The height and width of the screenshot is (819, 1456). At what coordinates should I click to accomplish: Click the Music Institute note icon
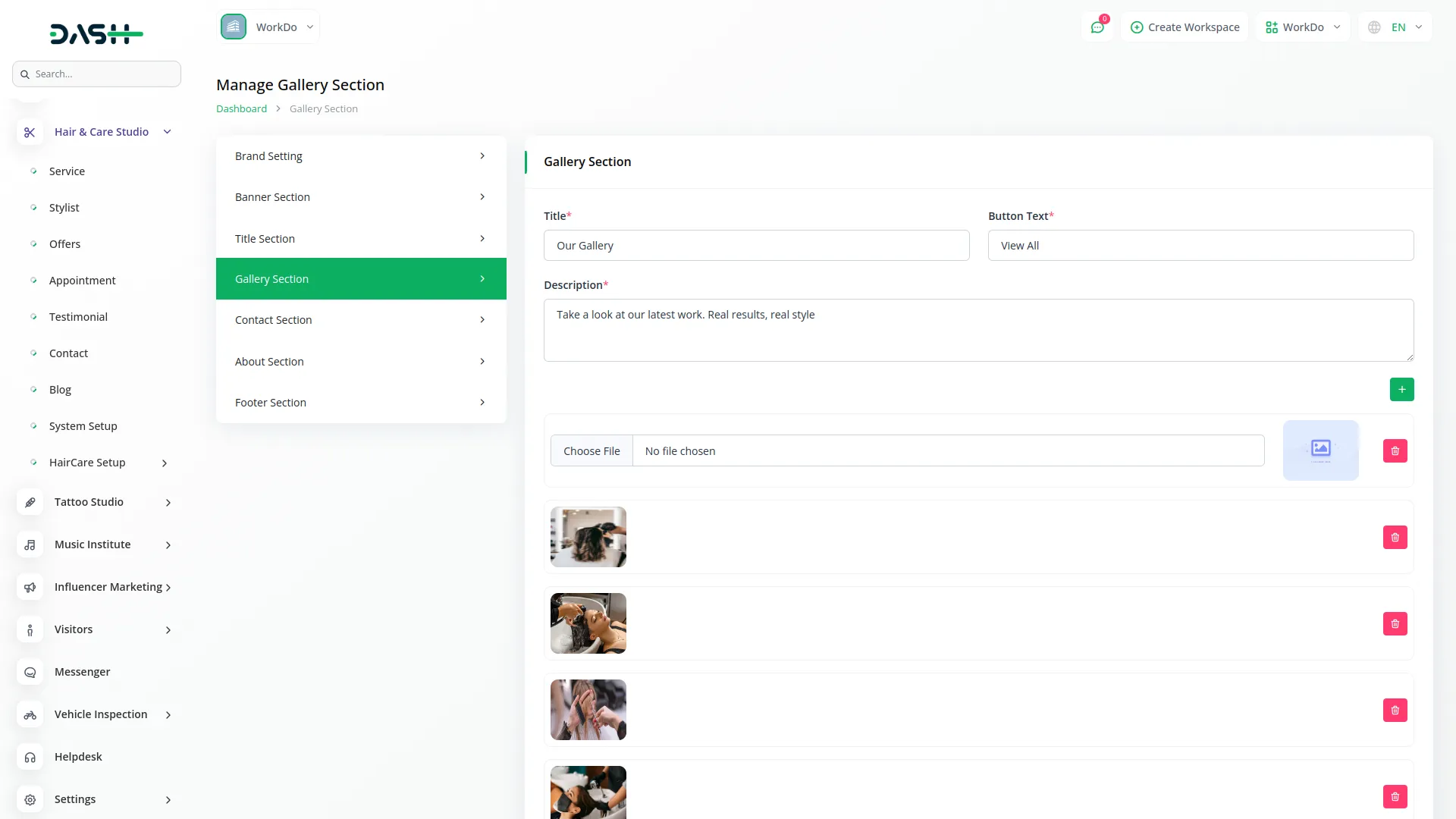click(x=30, y=544)
